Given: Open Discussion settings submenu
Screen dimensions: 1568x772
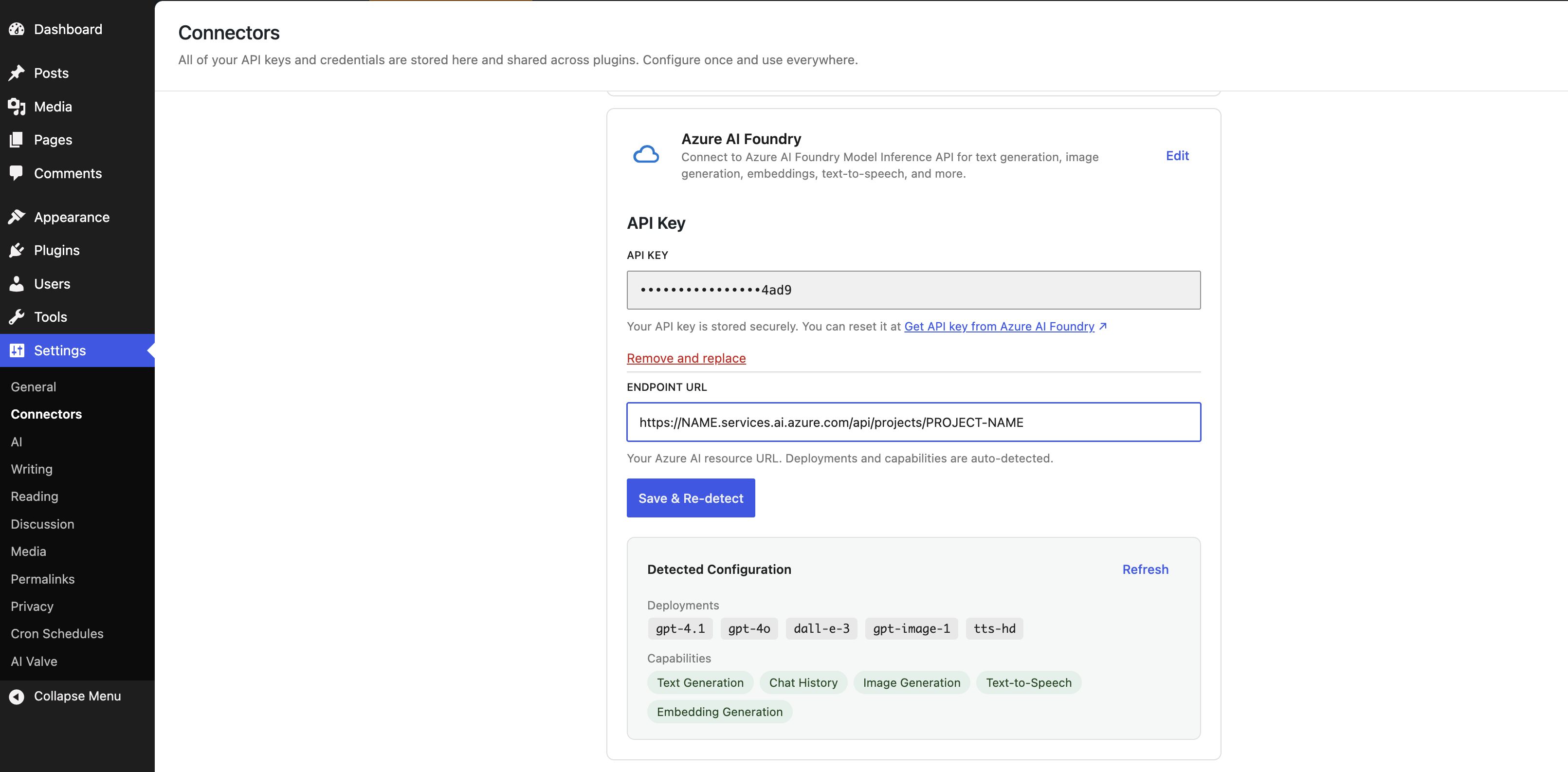Looking at the screenshot, I should 43,524.
